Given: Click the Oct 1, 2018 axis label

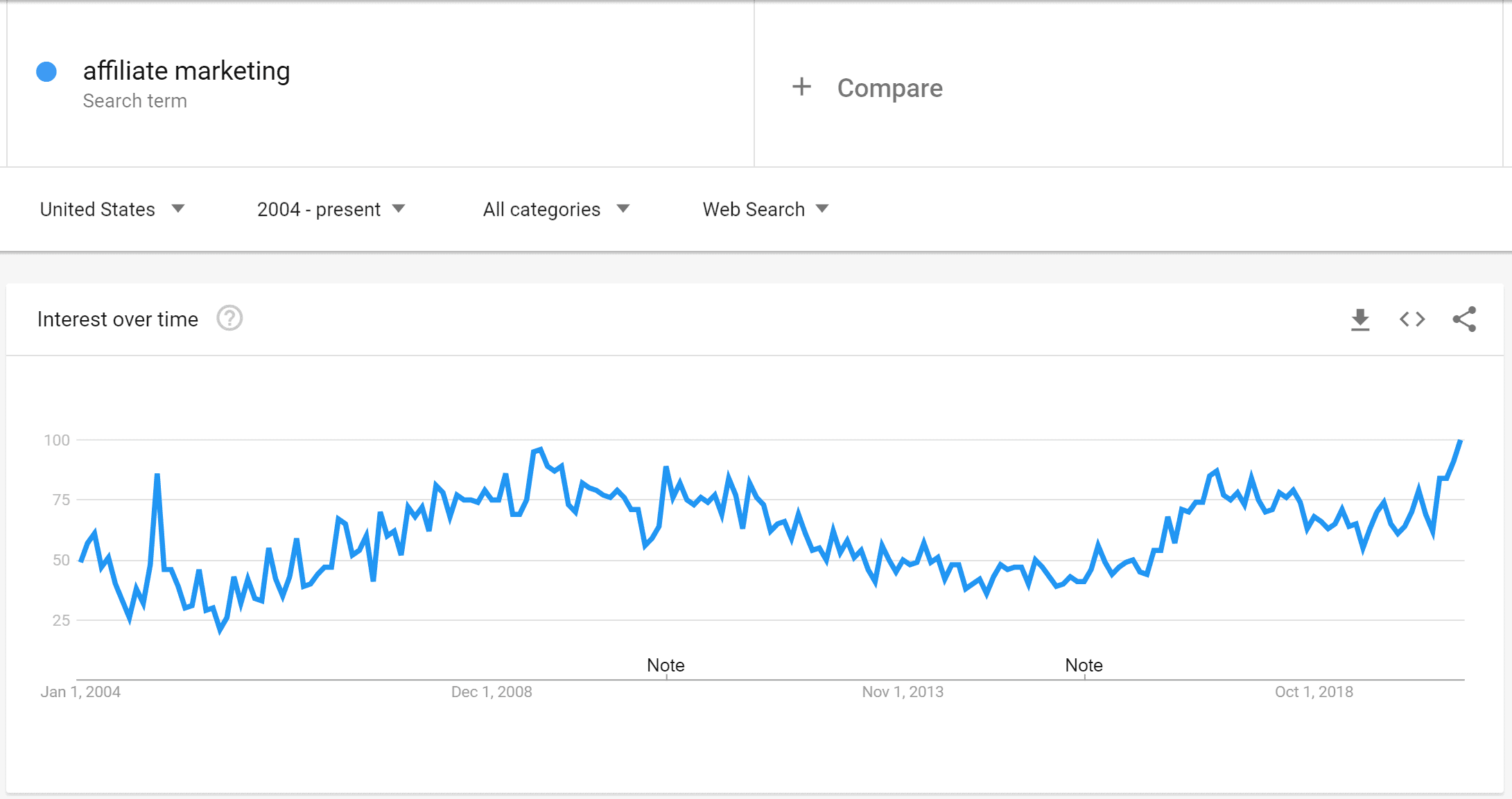Looking at the screenshot, I should point(1314,692).
